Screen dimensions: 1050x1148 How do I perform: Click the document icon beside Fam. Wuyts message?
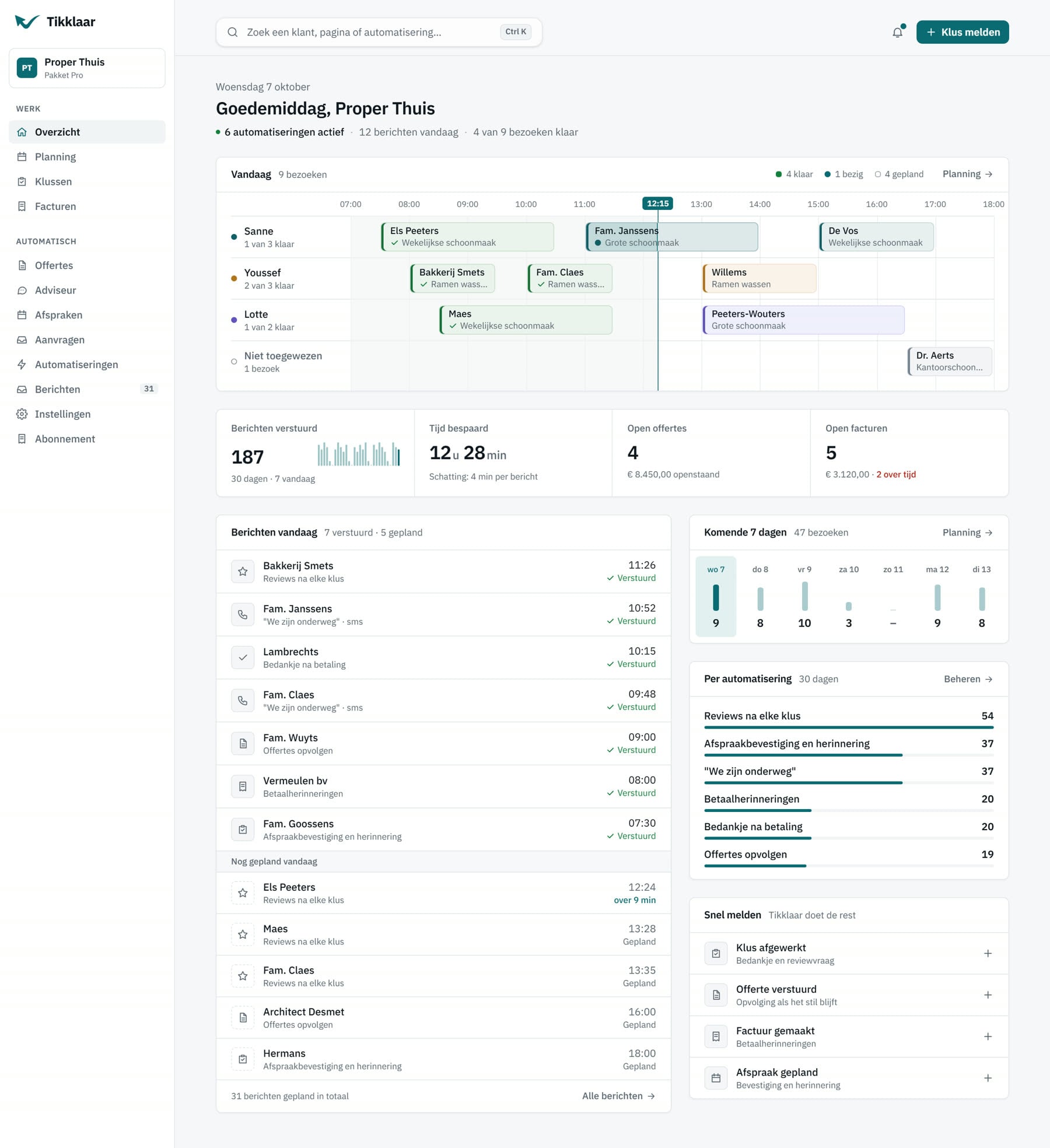243,744
